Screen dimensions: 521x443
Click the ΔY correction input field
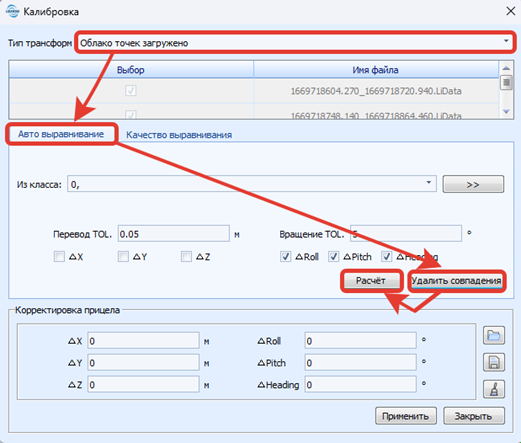click(143, 363)
